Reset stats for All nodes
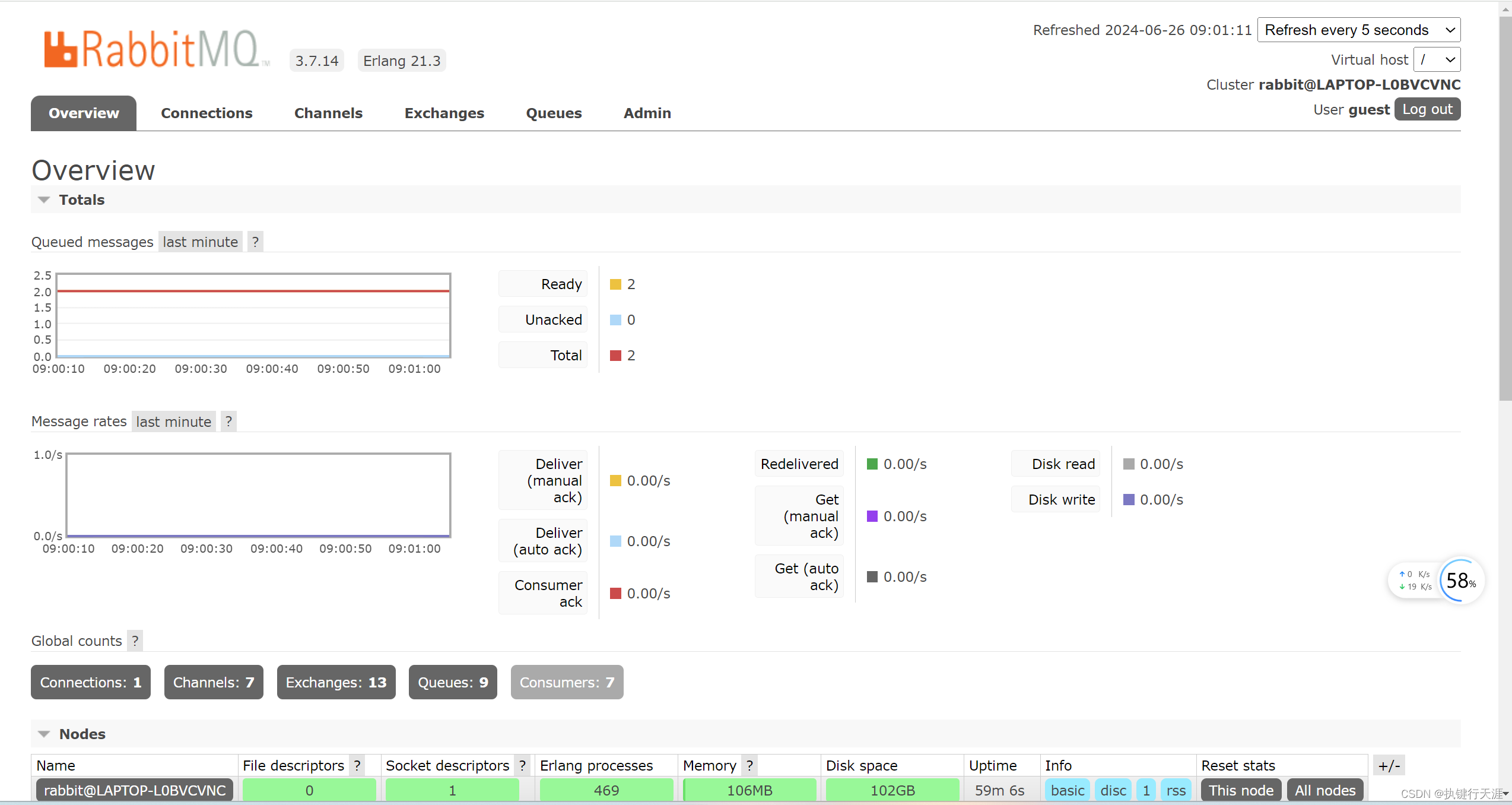Image resolution: width=1512 pixels, height=805 pixels. click(1325, 791)
